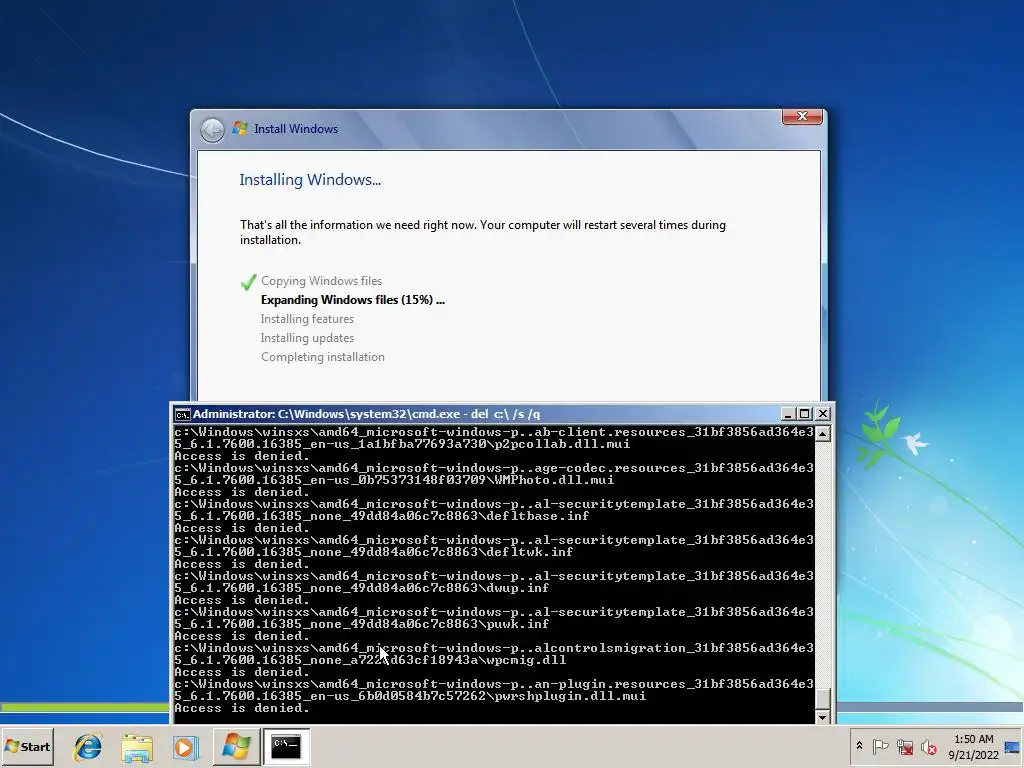Click the cmd scrollbar thumb
The image size is (1024, 768).
tap(823, 697)
